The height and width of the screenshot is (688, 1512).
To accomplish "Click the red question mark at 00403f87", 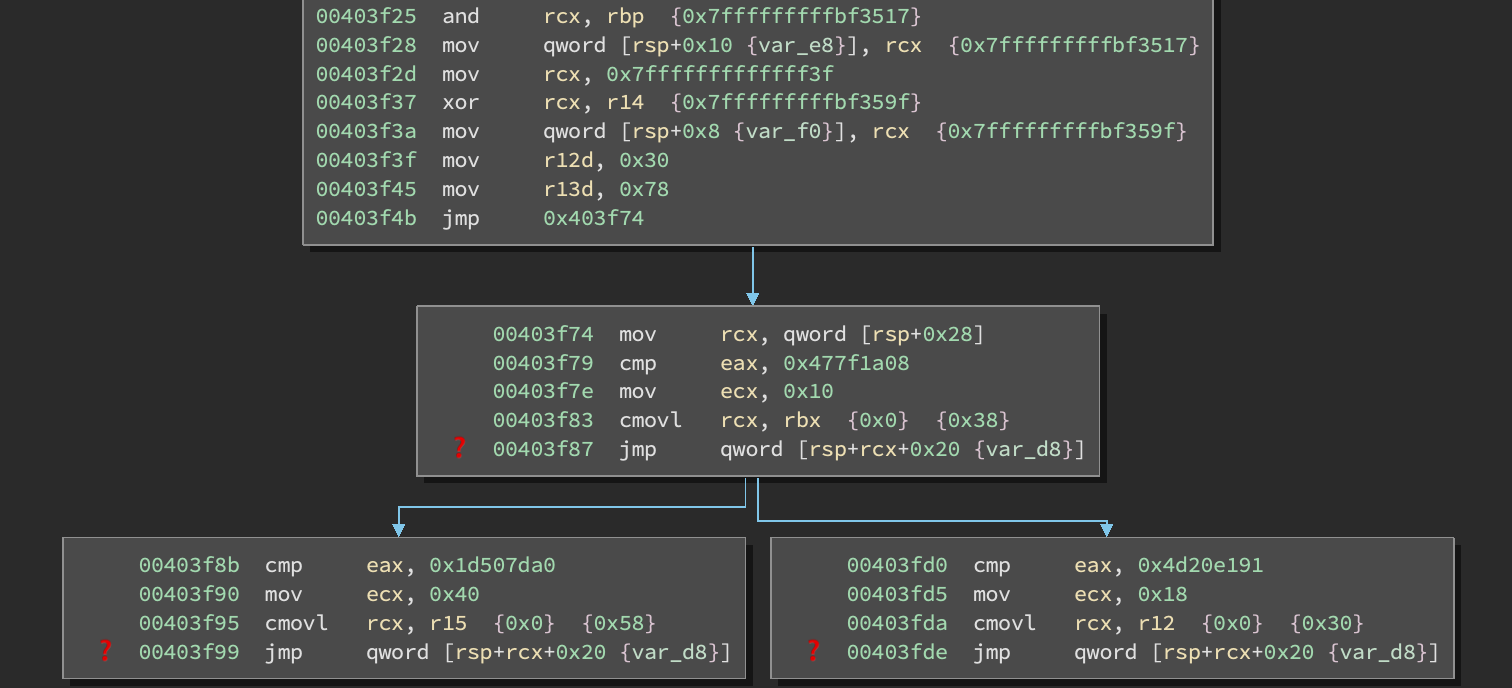I will (459, 449).
